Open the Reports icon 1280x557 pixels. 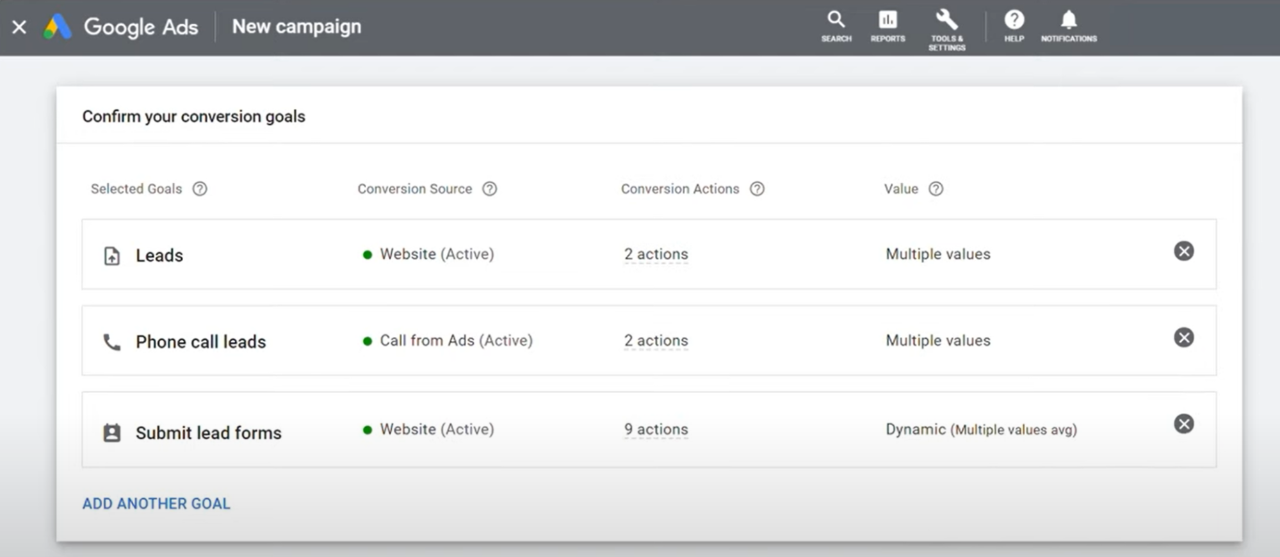point(887,25)
